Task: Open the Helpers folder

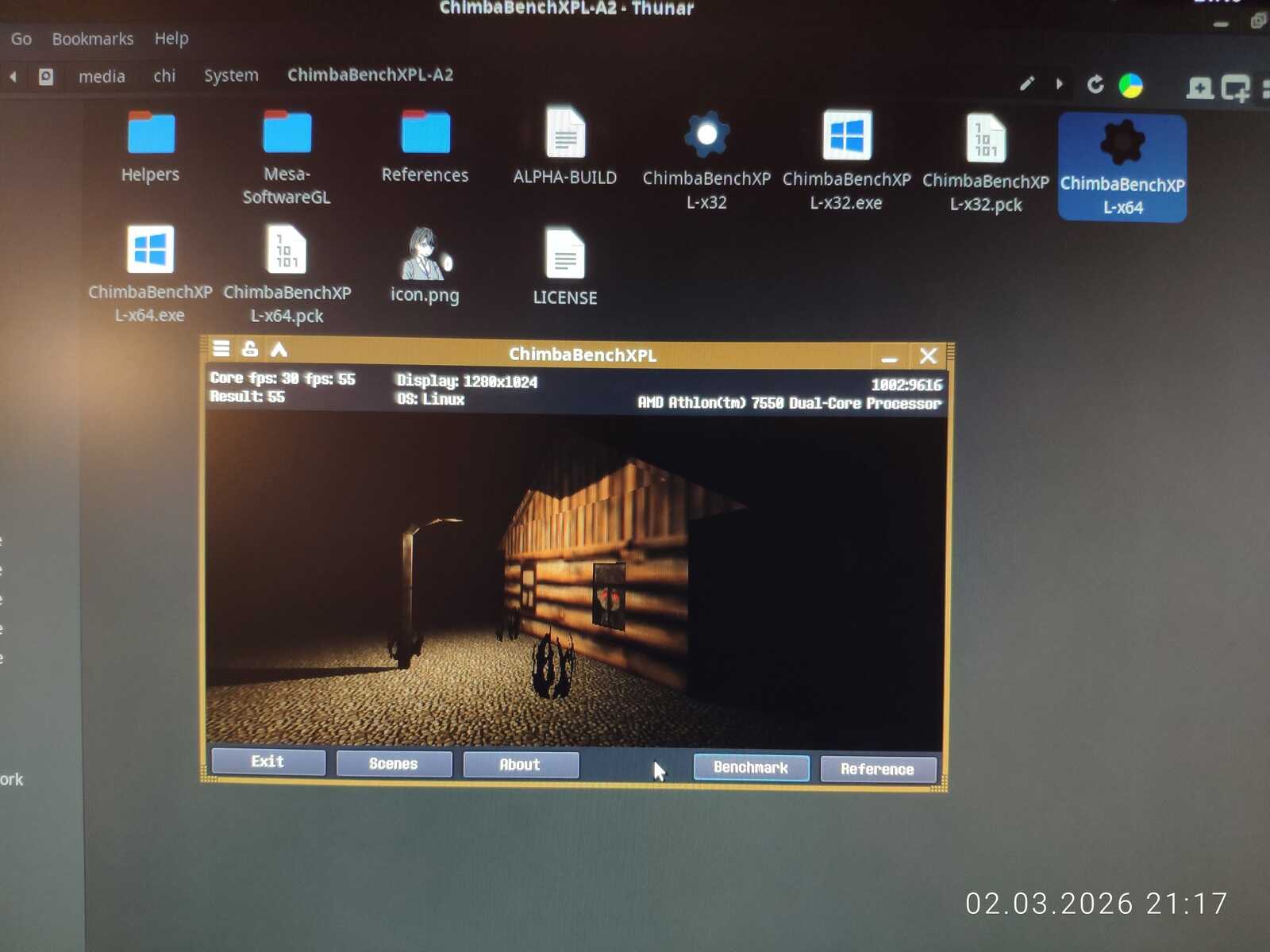Action: point(151,148)
